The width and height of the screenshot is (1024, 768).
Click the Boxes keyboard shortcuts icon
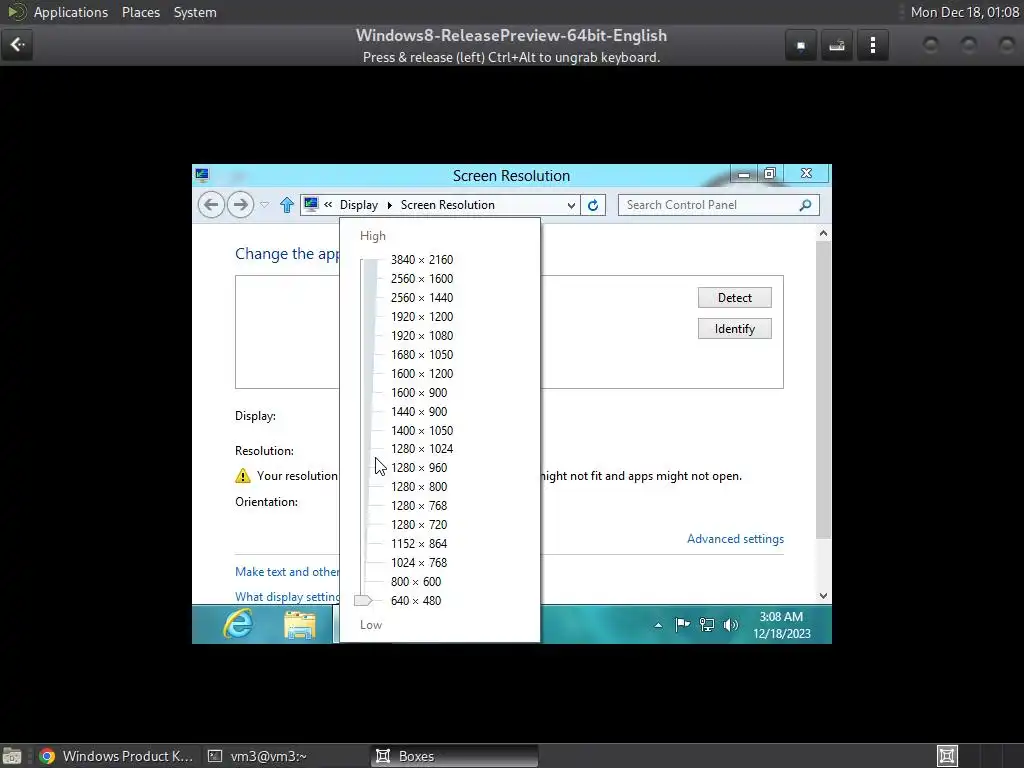click(837, 45)
